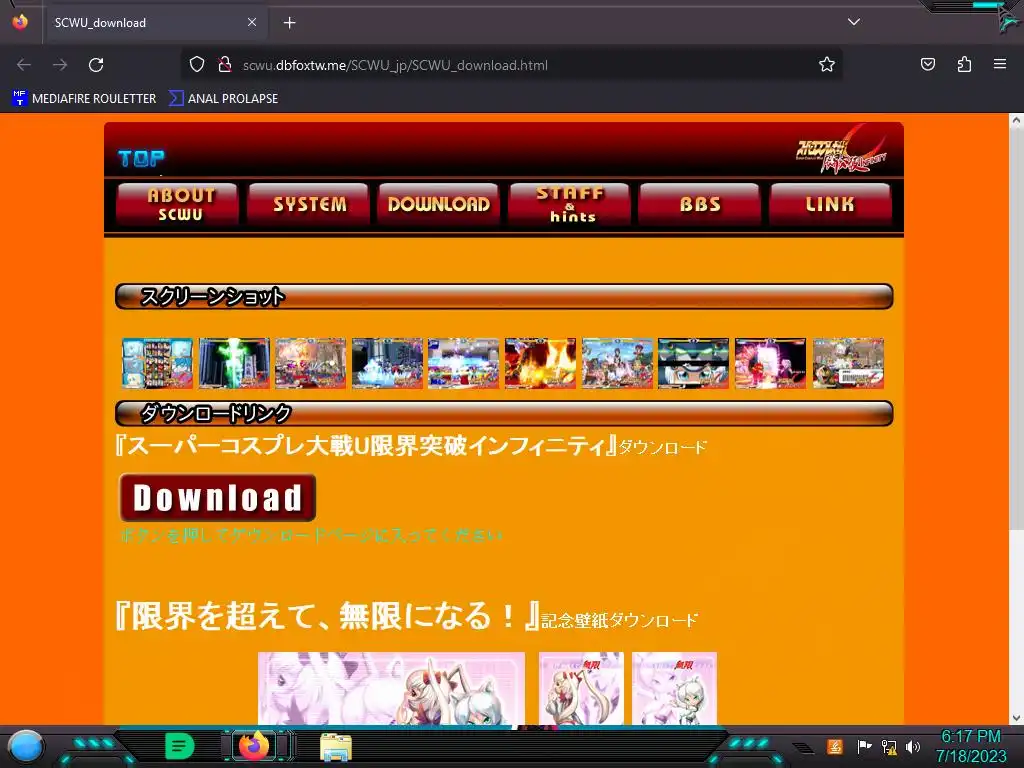This screenshot has width=1024, height=768.
Task: Switch to Firefox on the taskbar
Action: coord(255,745)
